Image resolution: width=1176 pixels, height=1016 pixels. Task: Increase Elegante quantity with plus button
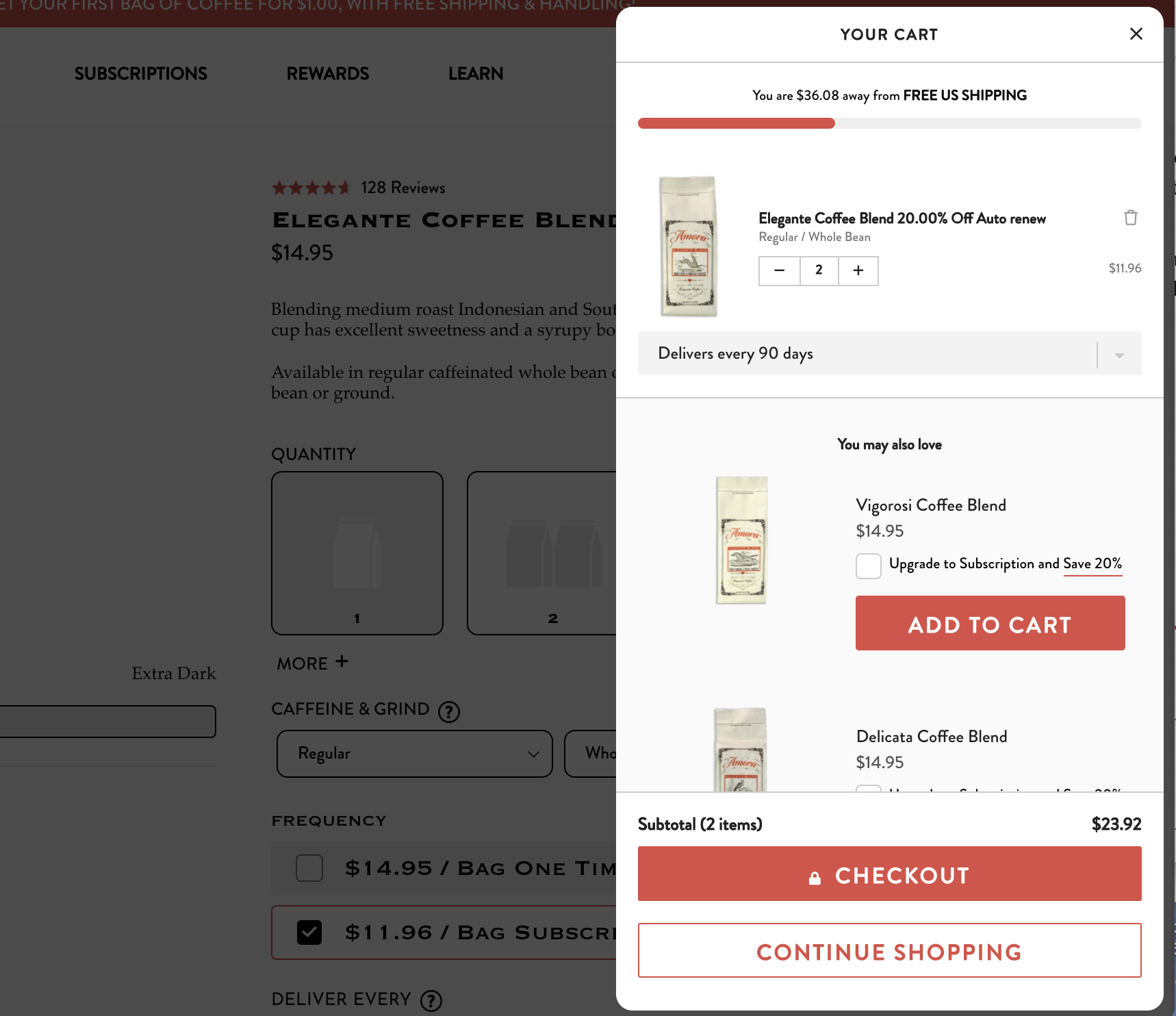pos(858,270)
